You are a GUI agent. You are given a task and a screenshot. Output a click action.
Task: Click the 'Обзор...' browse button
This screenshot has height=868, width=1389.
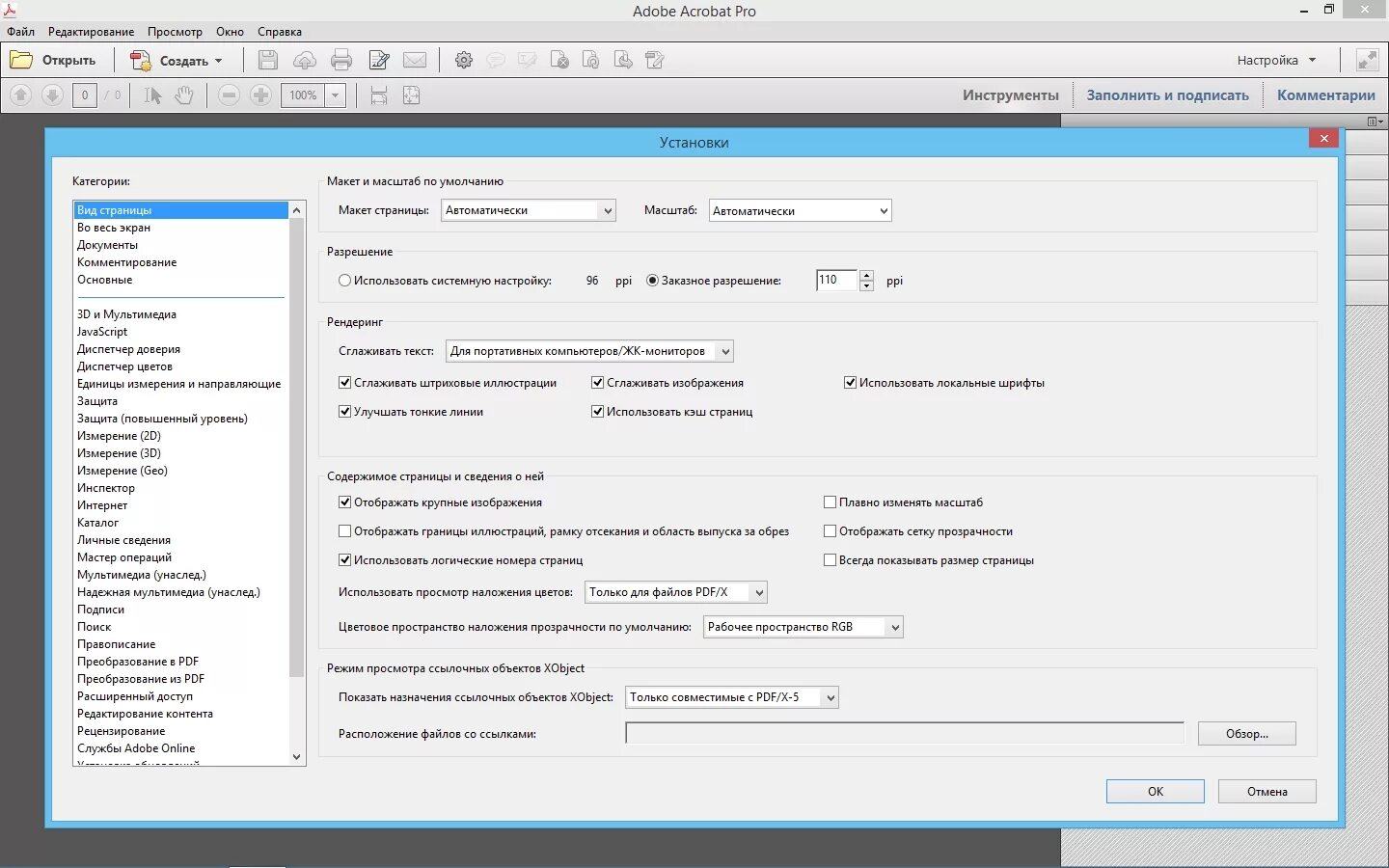1247,734
